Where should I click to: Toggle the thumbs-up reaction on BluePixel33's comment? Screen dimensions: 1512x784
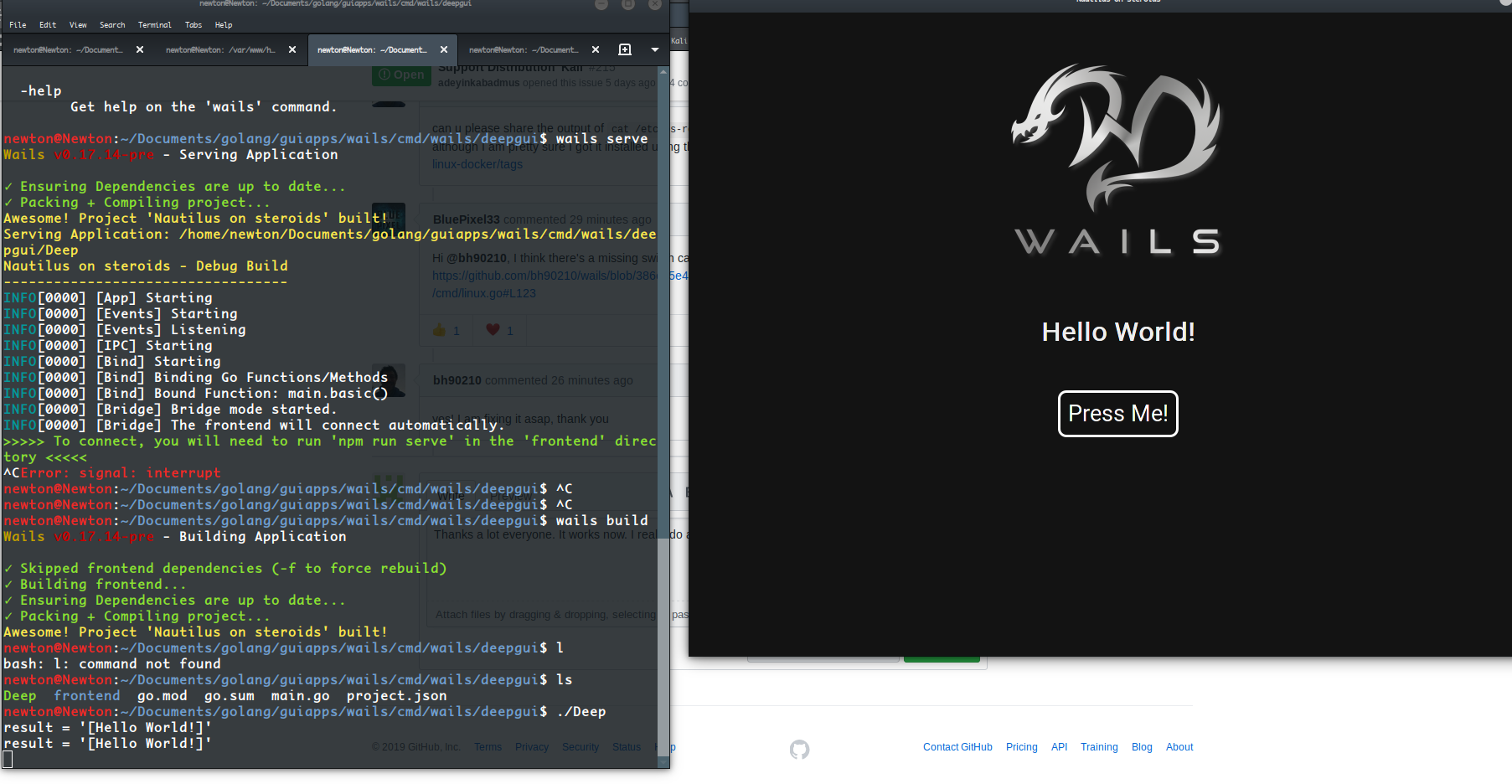click(446, 329)
